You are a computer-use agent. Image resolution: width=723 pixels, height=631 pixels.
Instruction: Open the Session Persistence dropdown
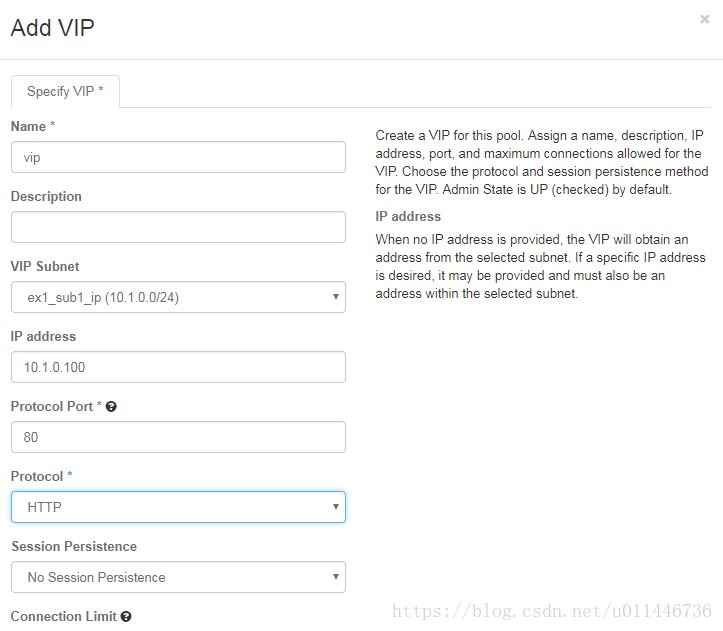point(178,577)
